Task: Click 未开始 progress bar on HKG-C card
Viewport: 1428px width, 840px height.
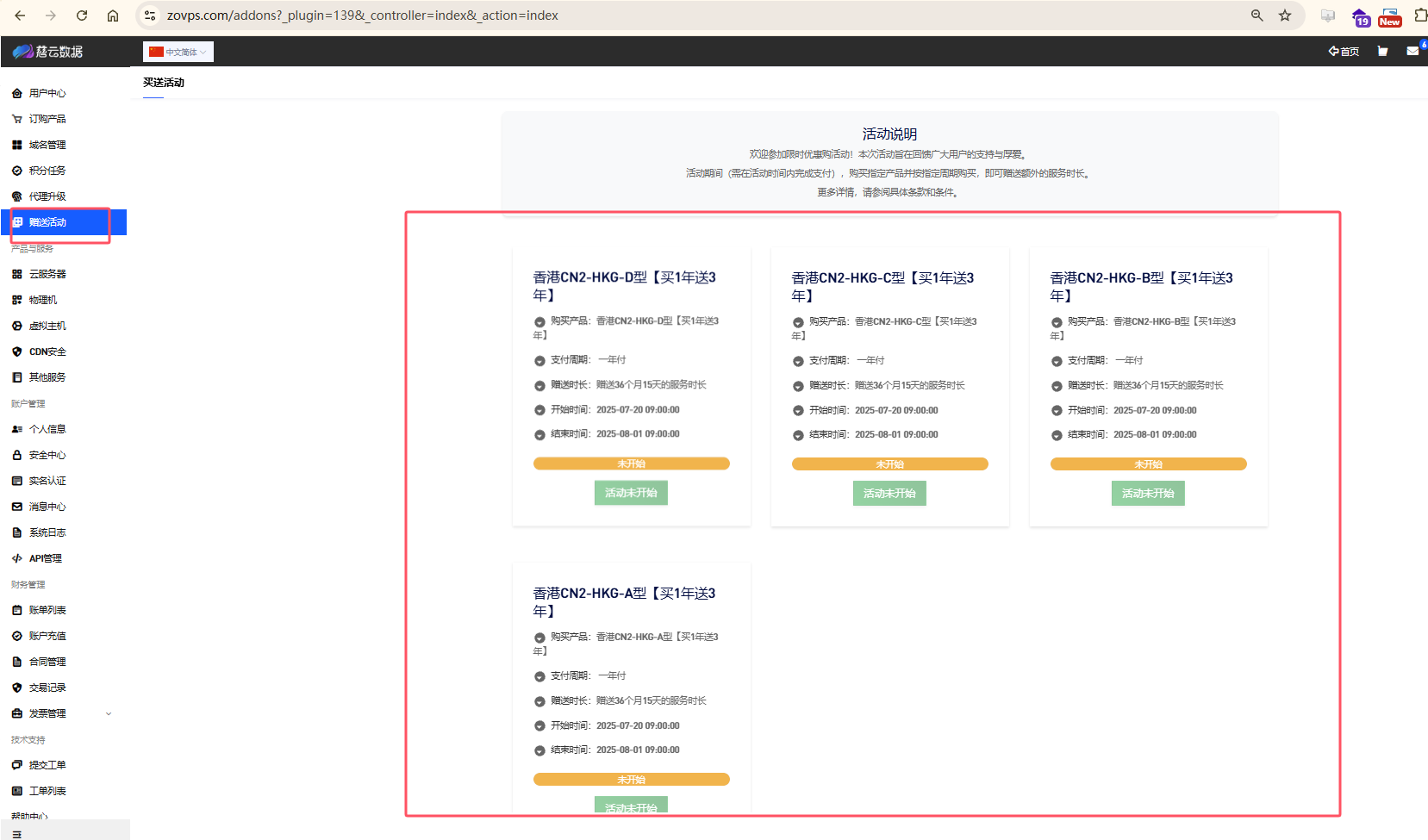Action: pyautogui.click(x=889, y=464)
